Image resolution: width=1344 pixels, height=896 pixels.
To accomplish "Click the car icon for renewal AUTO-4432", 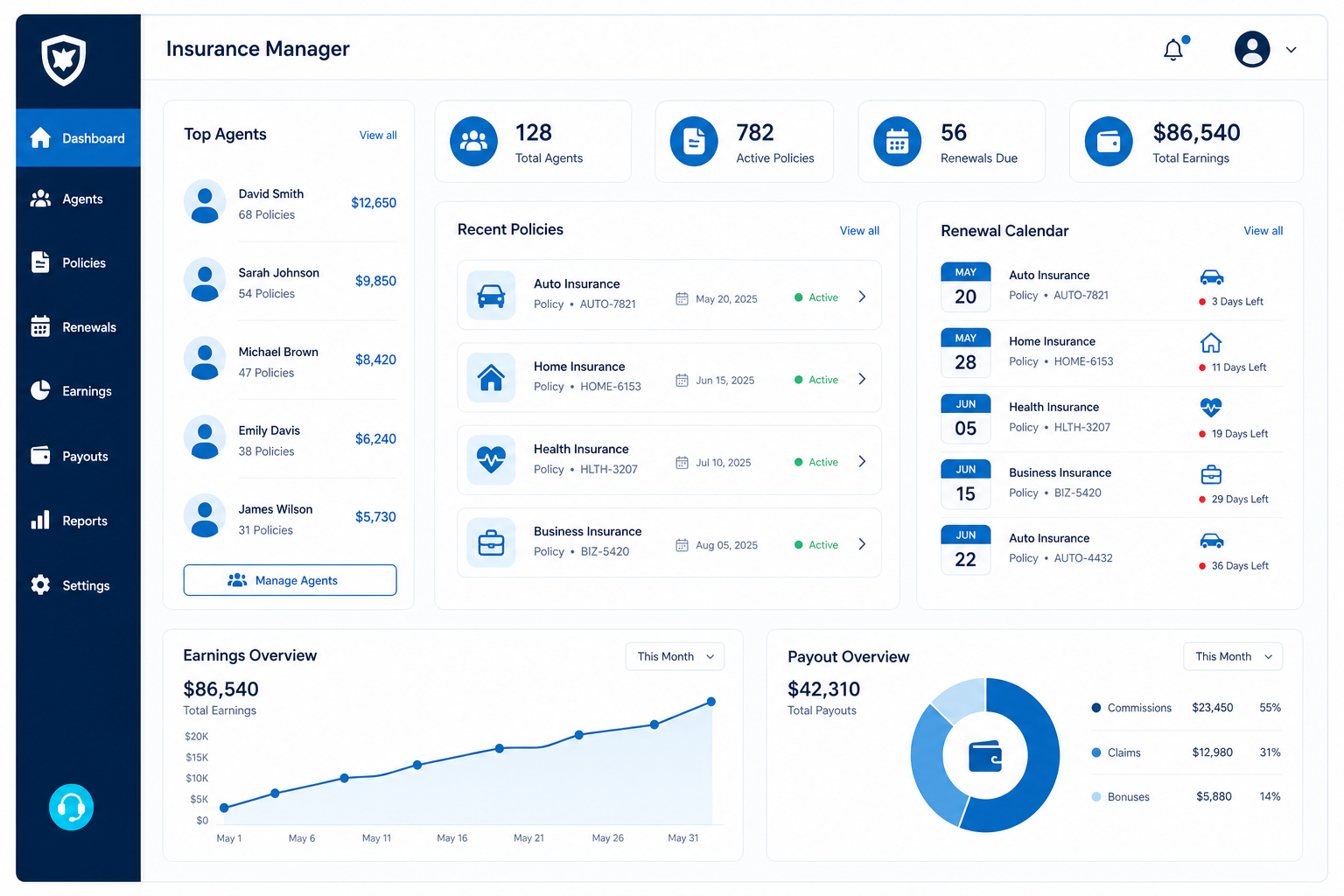I will tap(1212, 541).
